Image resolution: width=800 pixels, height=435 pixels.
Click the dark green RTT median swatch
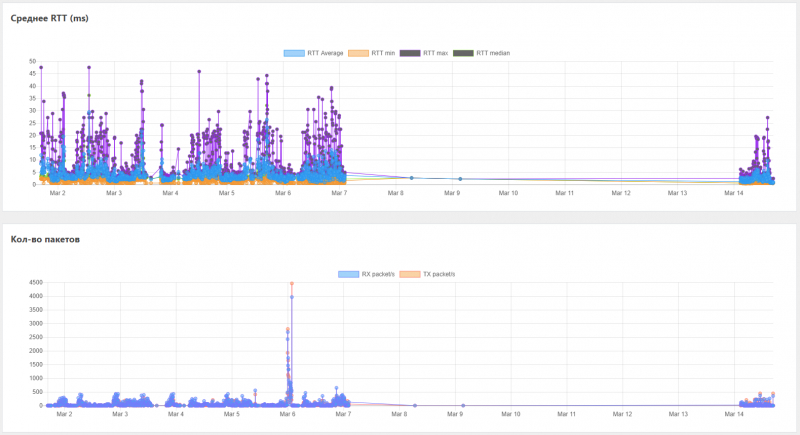coord(463,53)
